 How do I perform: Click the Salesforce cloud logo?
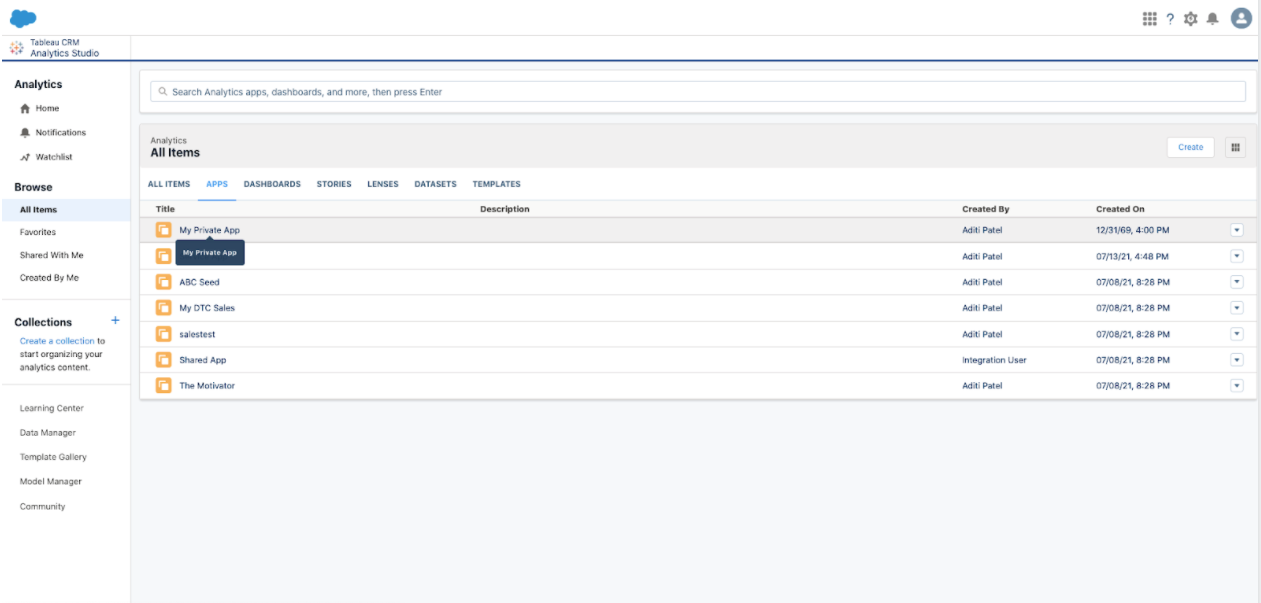(23, 17)
